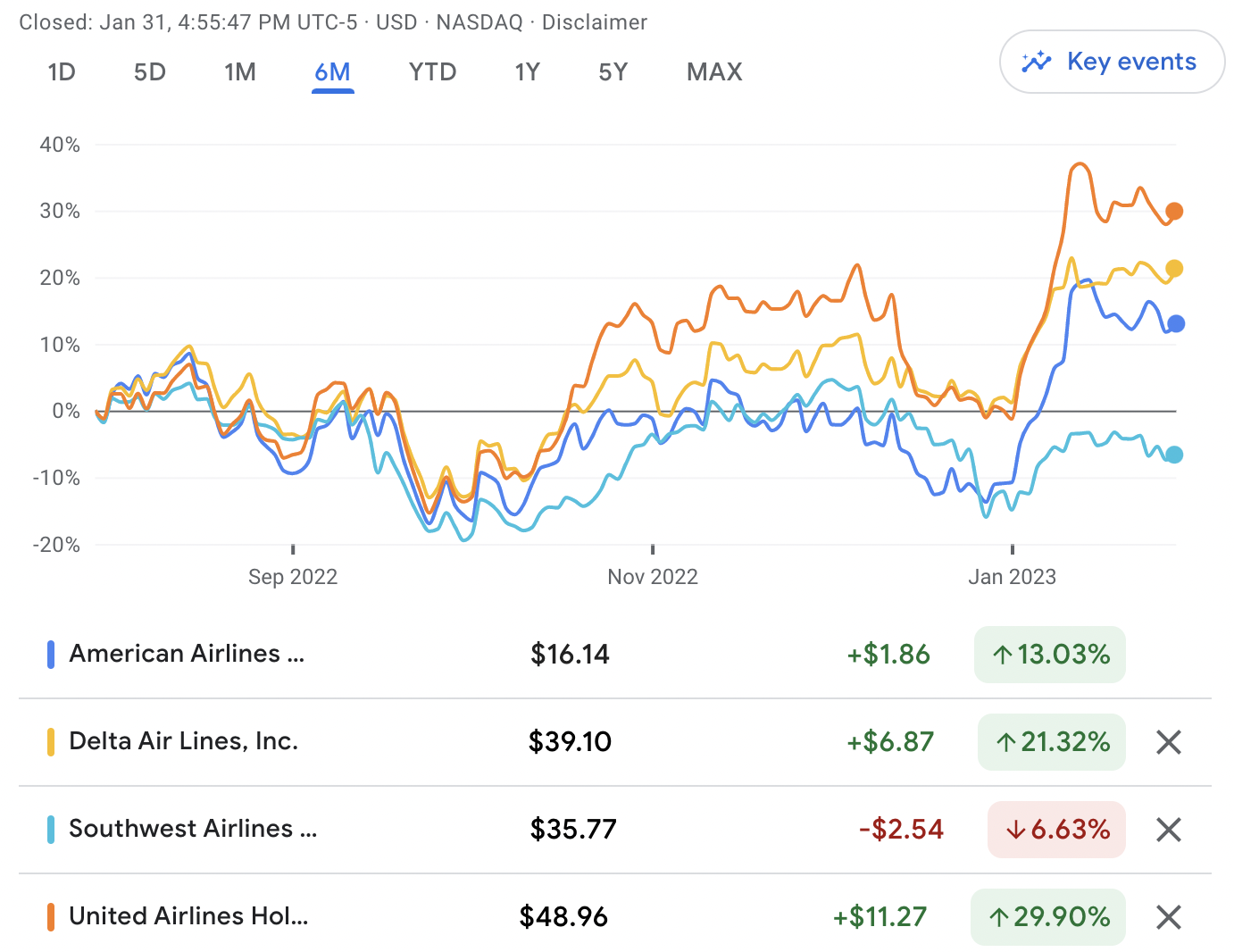Click Delta's yellow endpoint dot on chart
Image resolution: width=1234 pixels, height=952 pixels.
click(x=1174, y=269)
